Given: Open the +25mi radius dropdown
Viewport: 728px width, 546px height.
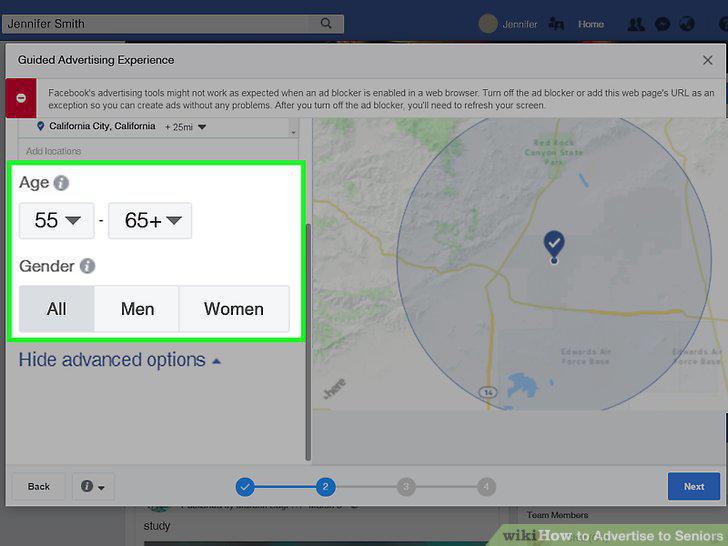Looking at the screenshot, I should tap(185, 127).
